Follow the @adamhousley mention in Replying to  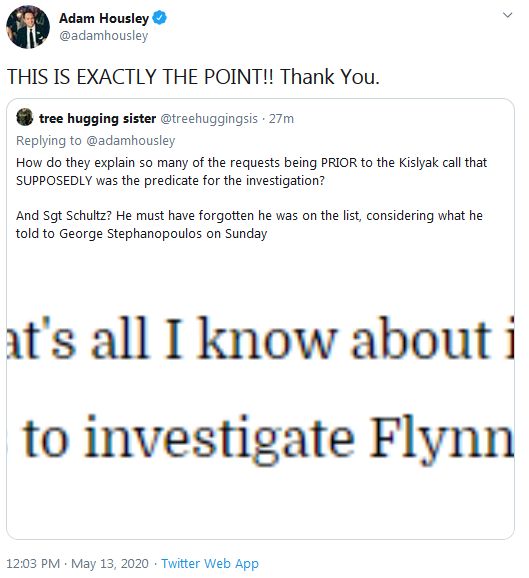[x=130, y=140]
